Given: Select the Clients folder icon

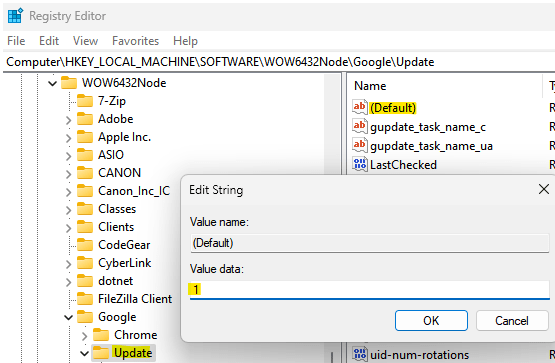Looking at the screenshot, I should pyautogui.click(x=85, y=227).
